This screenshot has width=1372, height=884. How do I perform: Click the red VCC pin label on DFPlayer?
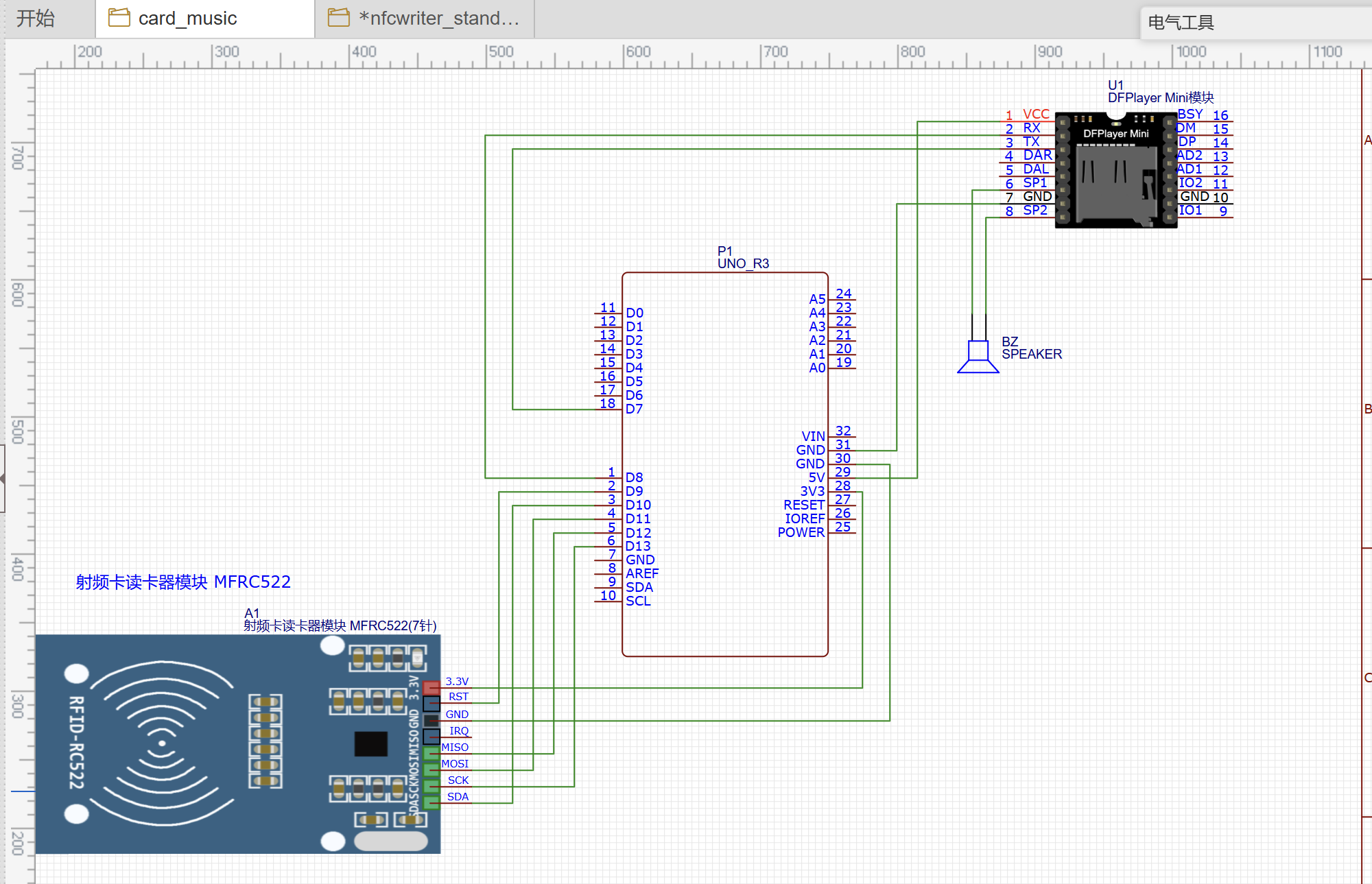[x=1036, y=114]
